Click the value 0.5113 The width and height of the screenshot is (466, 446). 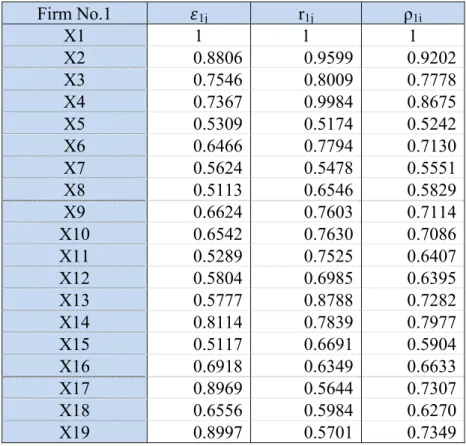point(218,190)
